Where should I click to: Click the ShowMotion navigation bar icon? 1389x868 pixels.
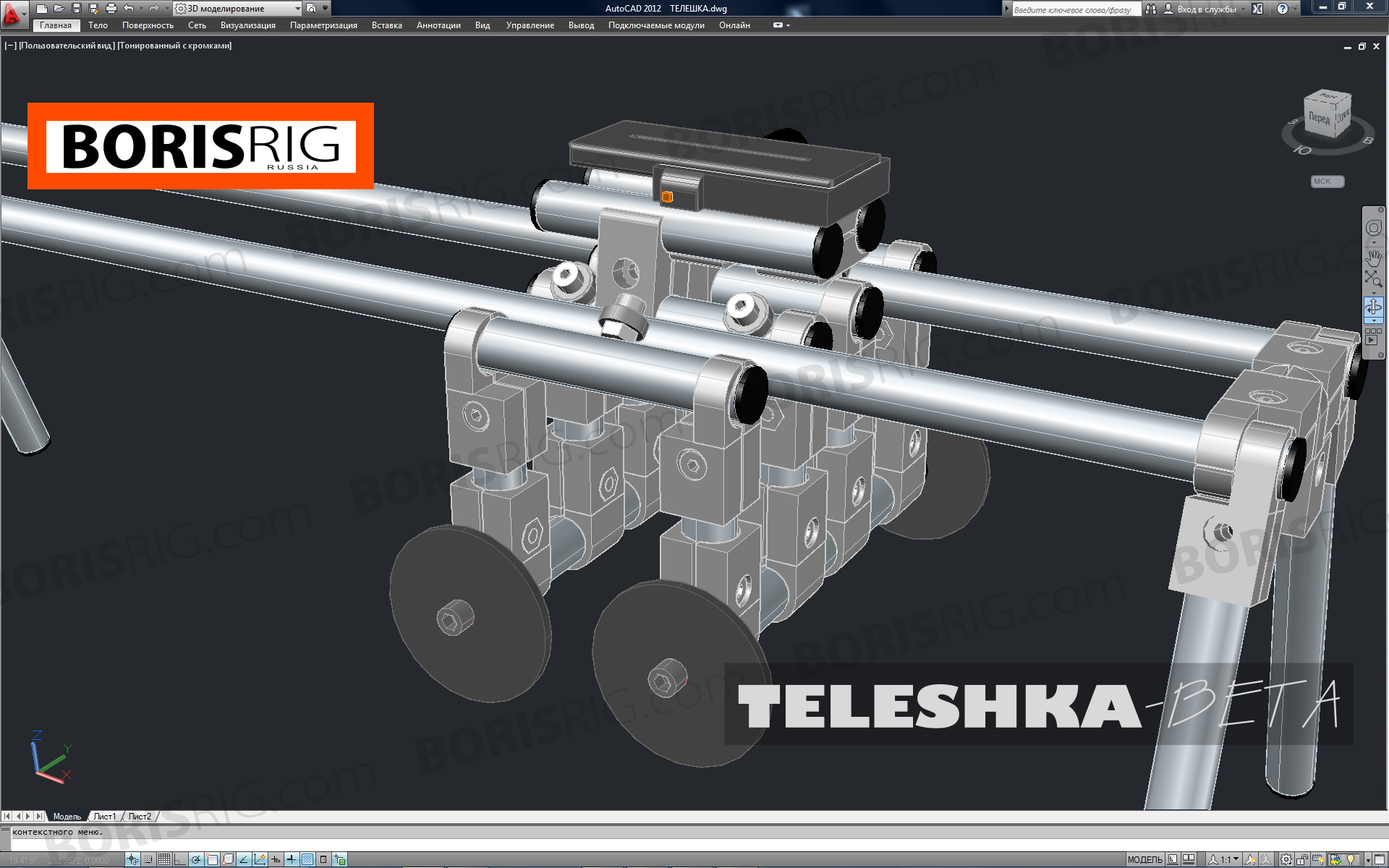1372,336
